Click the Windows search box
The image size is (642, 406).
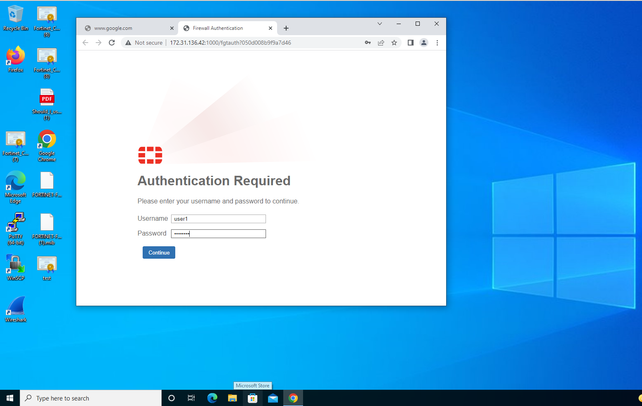(90, 398)
